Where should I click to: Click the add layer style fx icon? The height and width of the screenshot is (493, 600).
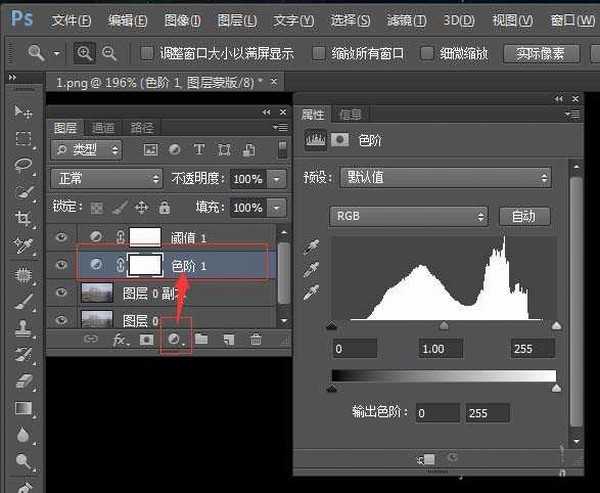(120, 340)
